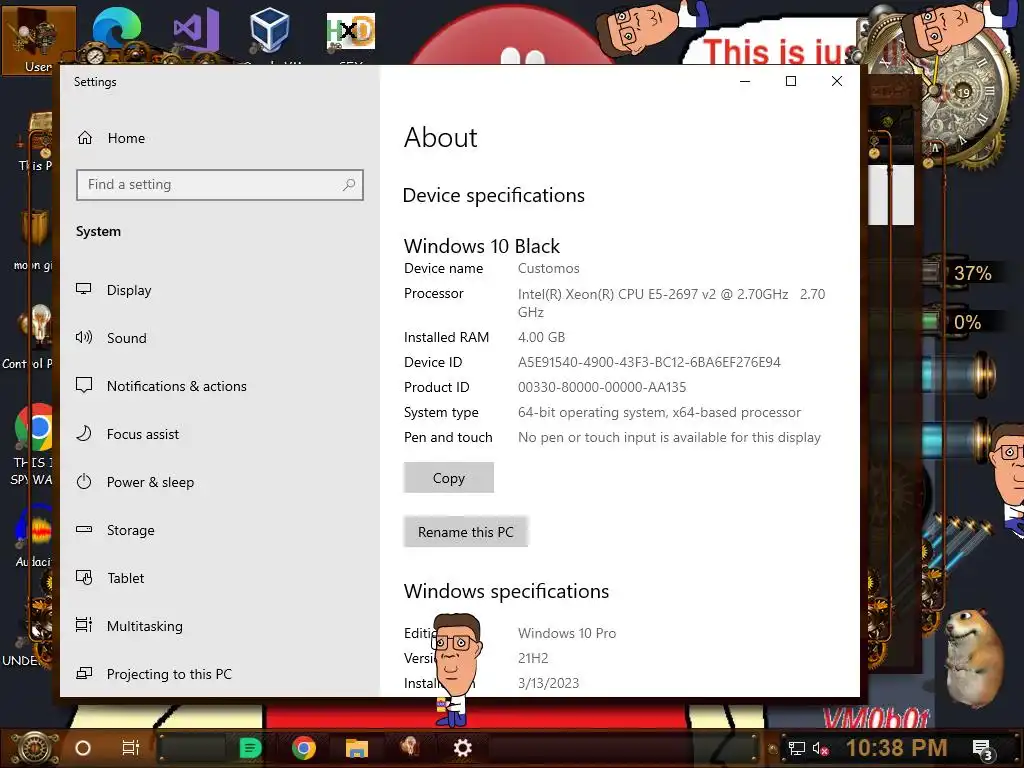The image size is (1024, 768).
Task: Open Task View on taskbar
Action: 131,748
